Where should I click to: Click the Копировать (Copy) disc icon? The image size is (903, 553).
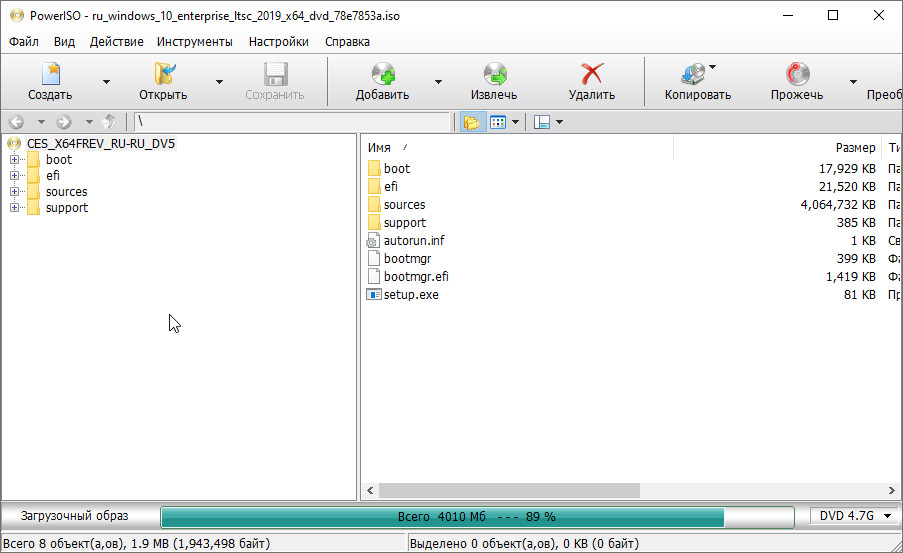point(693,75)
